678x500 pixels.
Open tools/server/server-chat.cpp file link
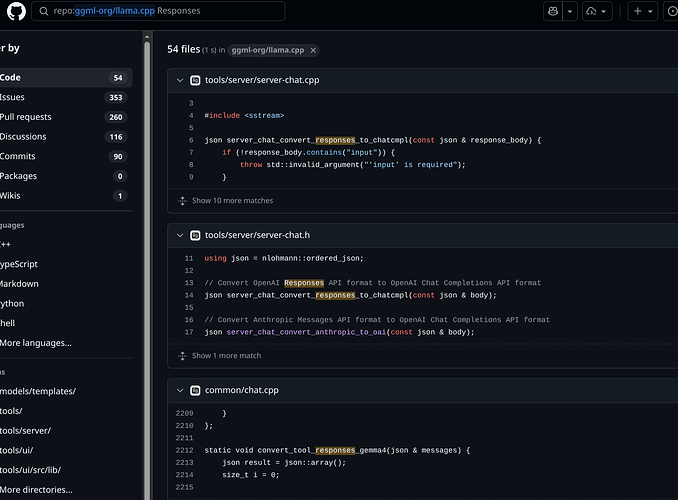coord(262,80)
